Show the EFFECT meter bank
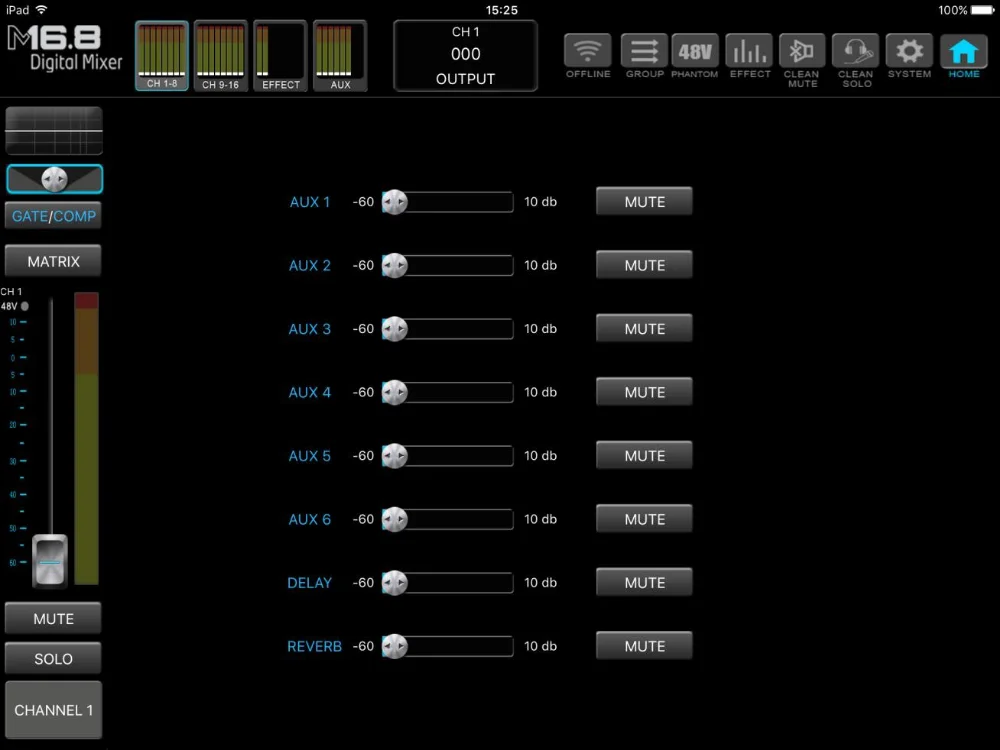This screenshot has height=750, width=1000. click(x=281, y=55)
